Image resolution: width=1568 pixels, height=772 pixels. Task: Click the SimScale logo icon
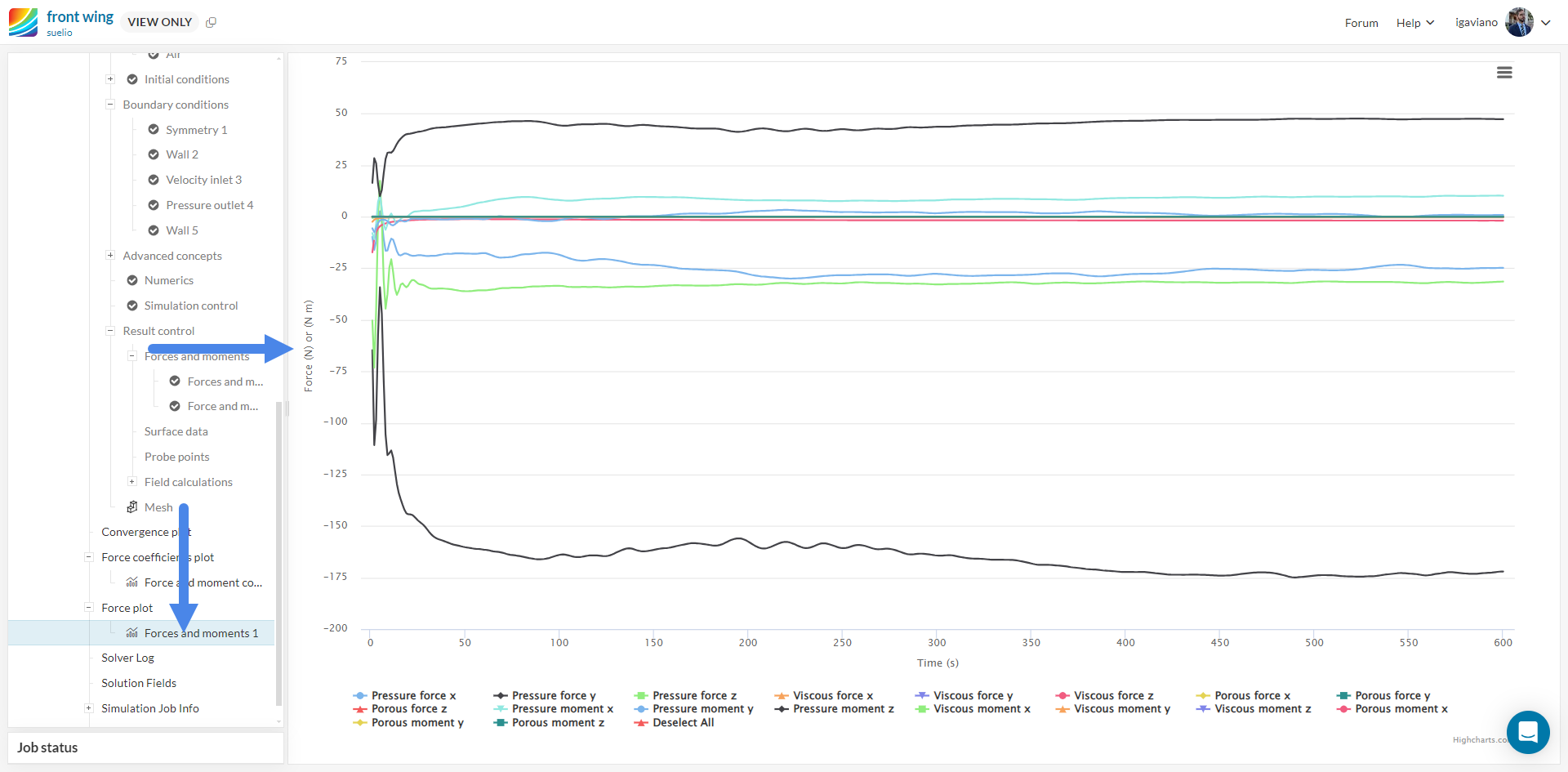[23, 22]
